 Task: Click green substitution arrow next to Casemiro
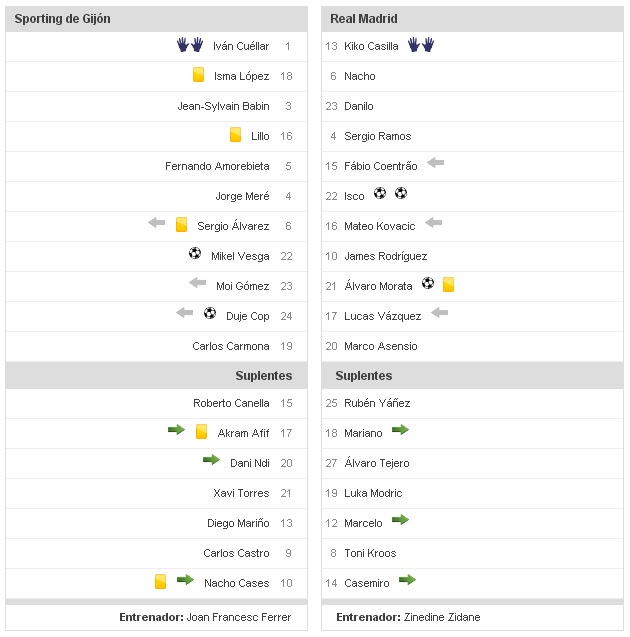[407, 580]
